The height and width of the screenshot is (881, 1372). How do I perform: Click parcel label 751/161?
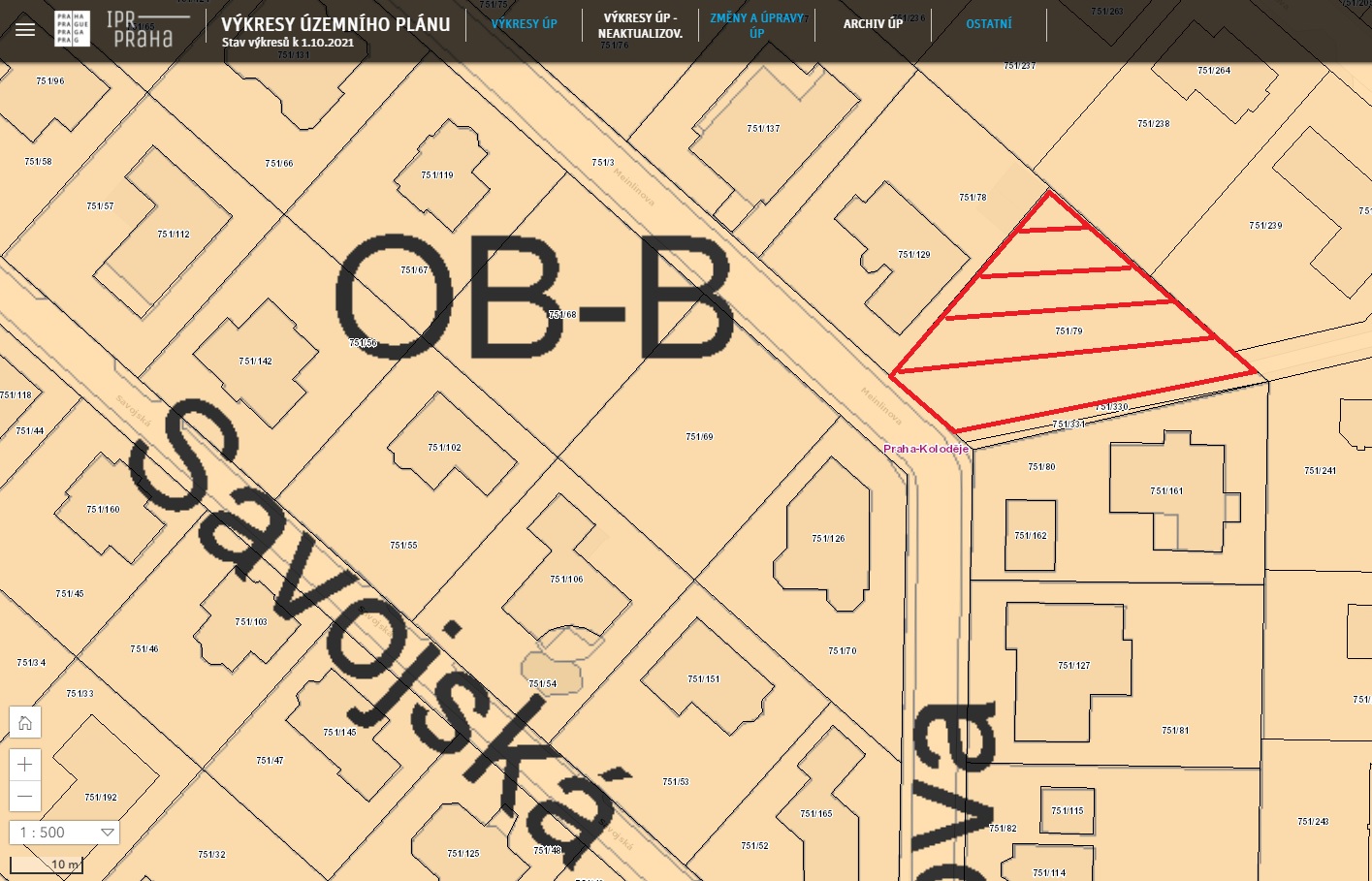tap(1166, 491)
